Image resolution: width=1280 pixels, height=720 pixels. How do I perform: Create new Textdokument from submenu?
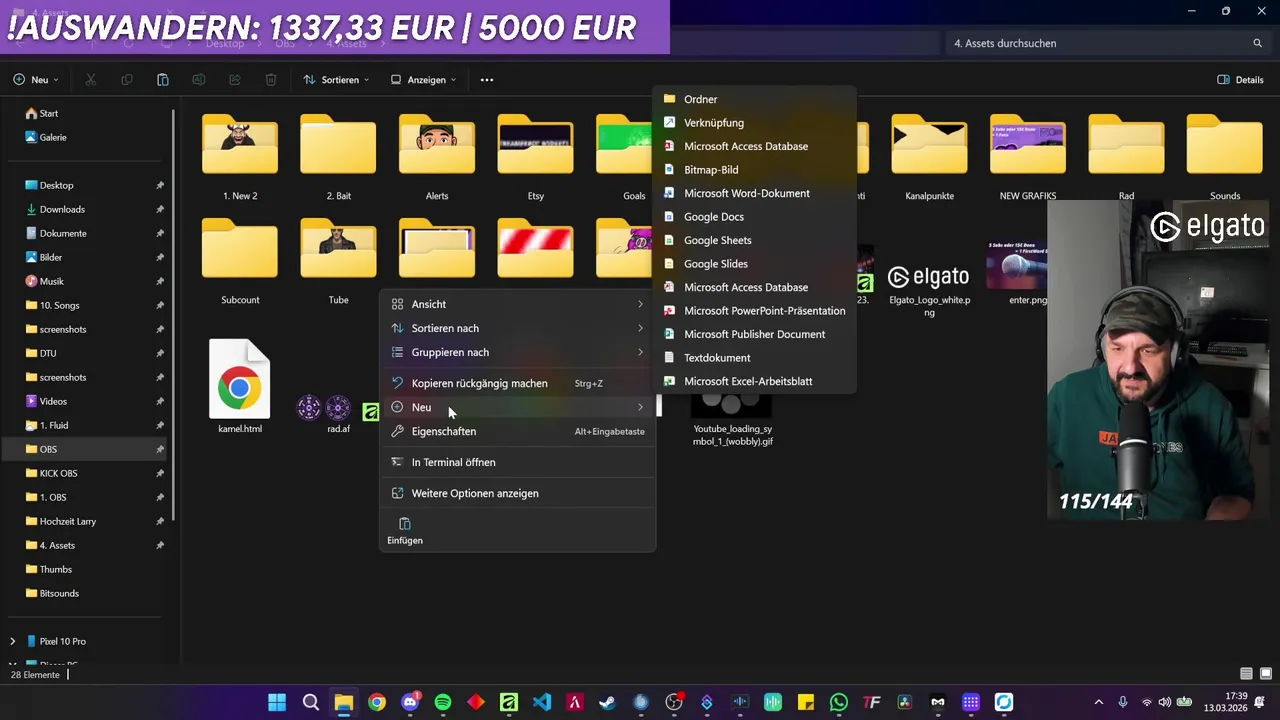[x=754, y=358]
